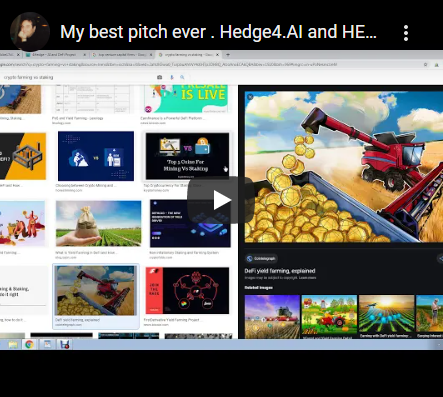The height and width of the screenshot is (397, 443).
Task: Click the bookmark star in address bar
Action: [x=425, y=65]
